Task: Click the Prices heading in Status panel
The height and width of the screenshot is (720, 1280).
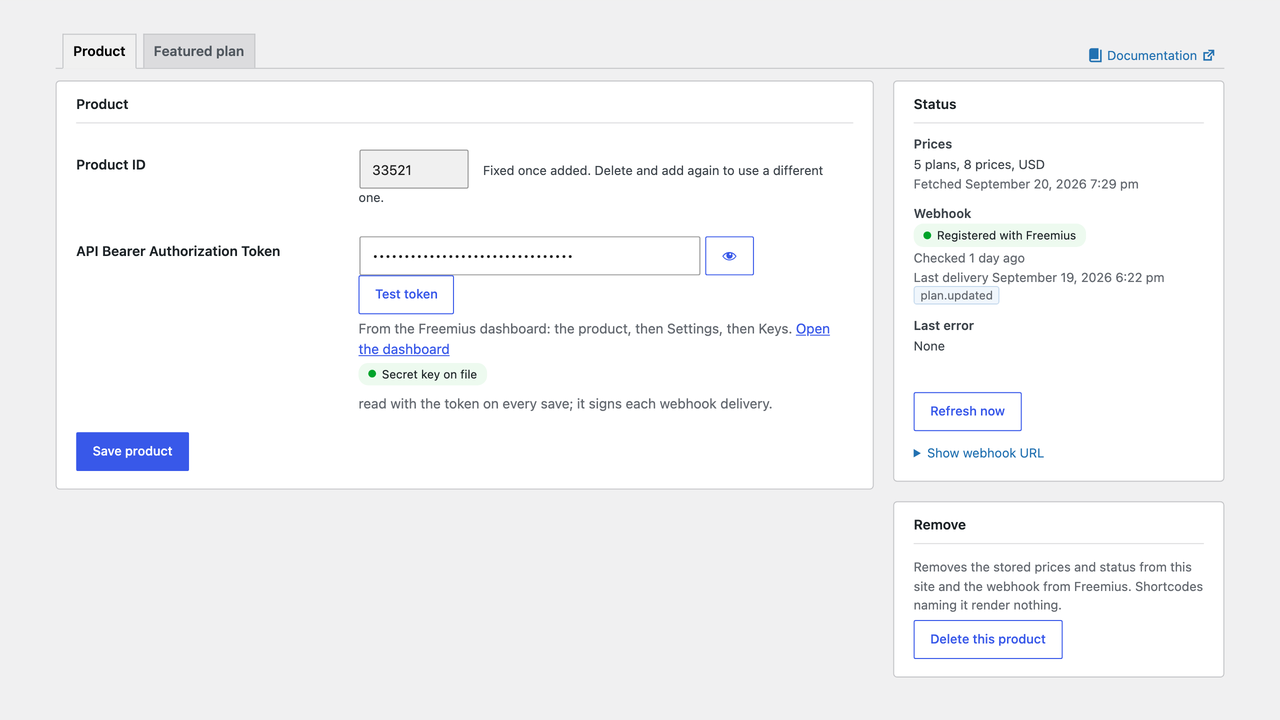Action: [933, 144]
